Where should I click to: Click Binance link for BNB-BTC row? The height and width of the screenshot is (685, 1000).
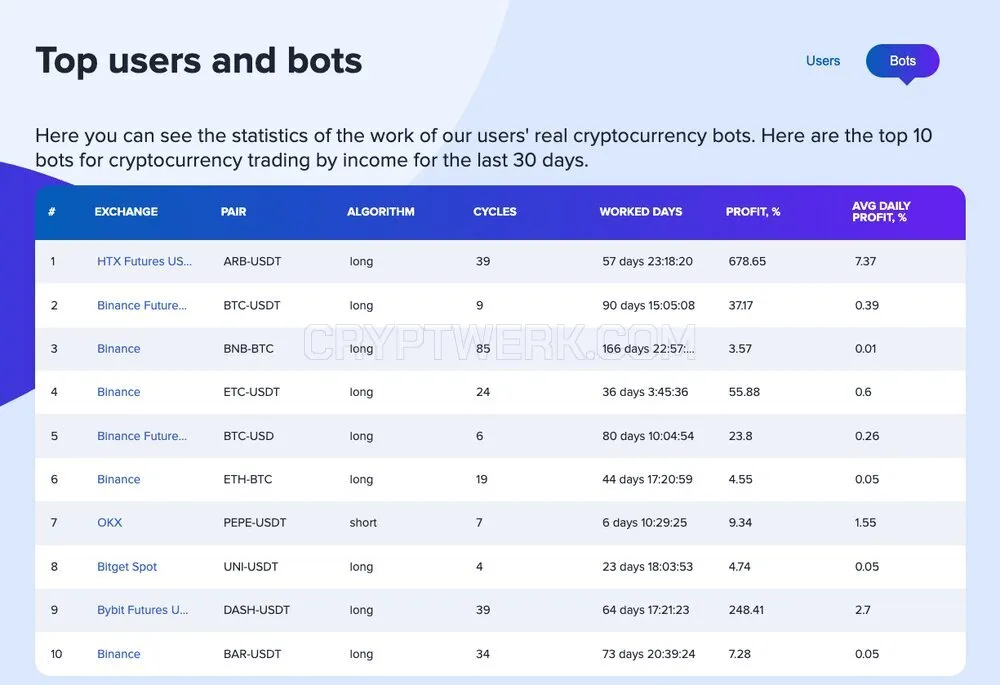(x=119, y=349)
